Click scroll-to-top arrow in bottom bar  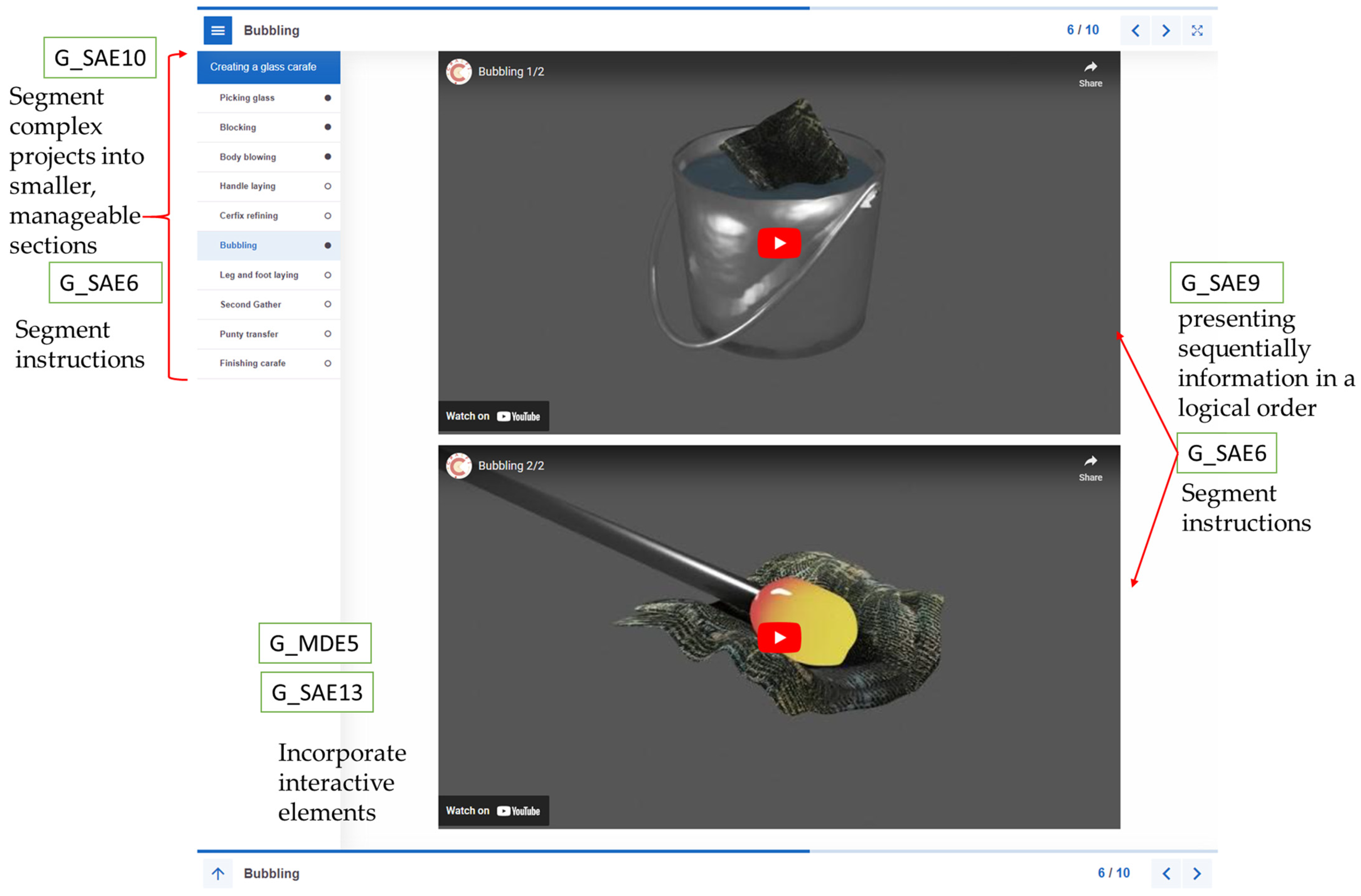(218, 873)
